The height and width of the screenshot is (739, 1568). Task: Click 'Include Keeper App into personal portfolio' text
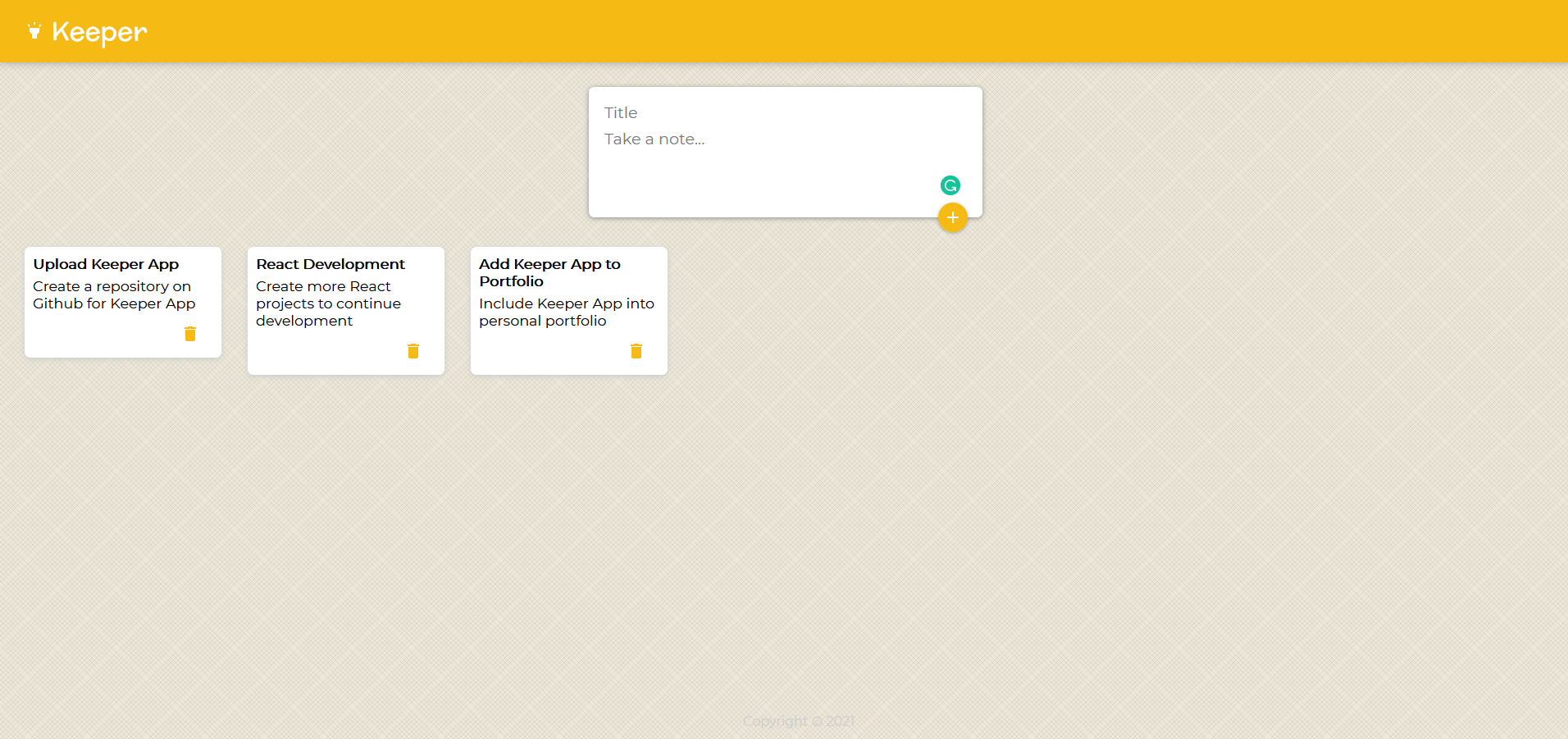tap(566, 312)
